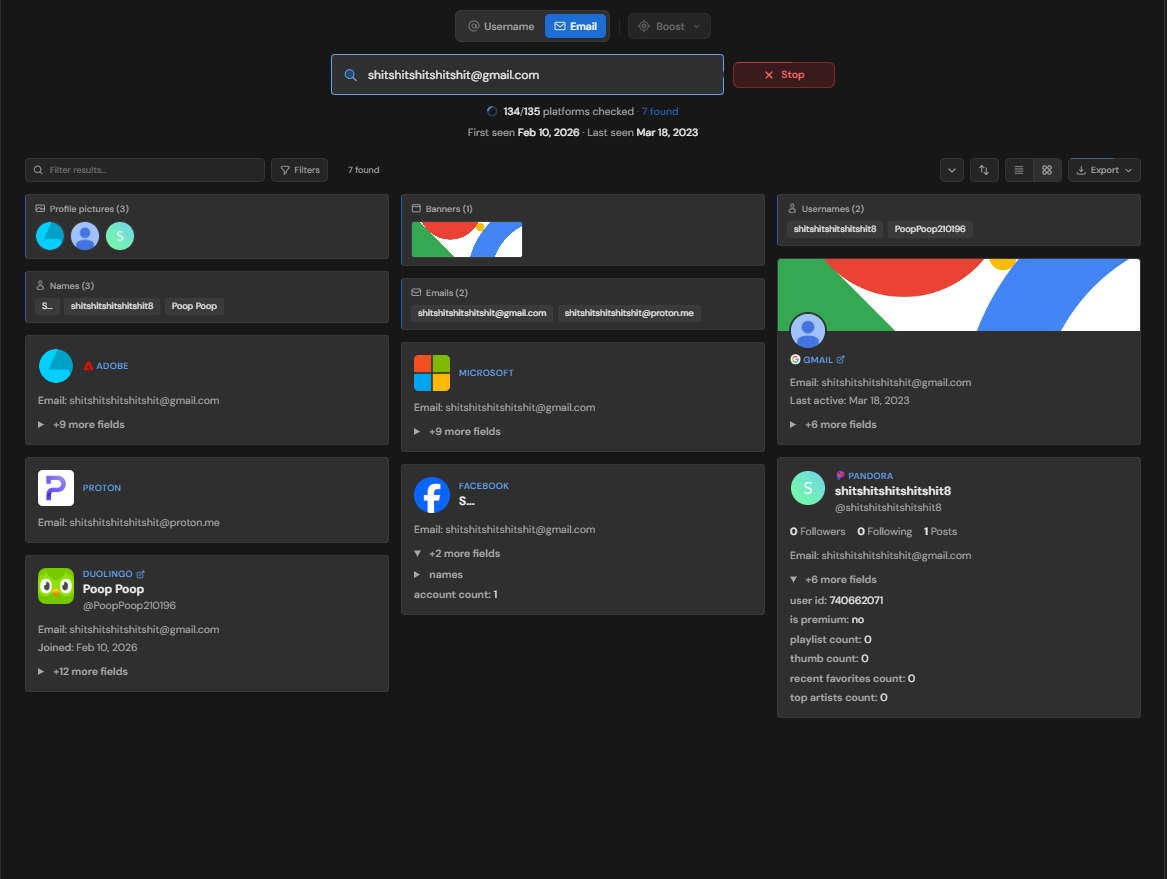Viewport: 1167px width, 879px height.
Task: Click the Proton logo icon
Action: (x=56, y=488)
